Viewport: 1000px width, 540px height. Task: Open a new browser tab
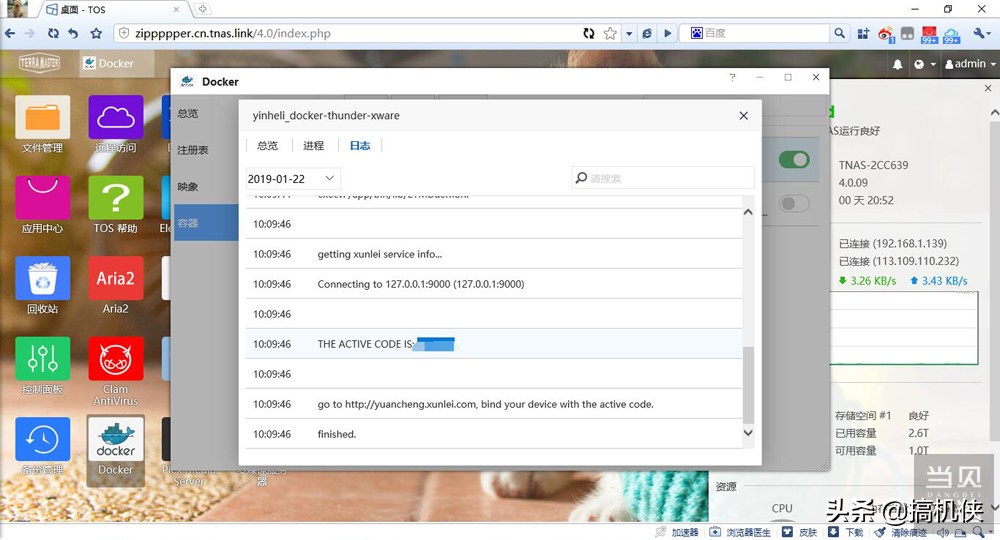point(203,9)
